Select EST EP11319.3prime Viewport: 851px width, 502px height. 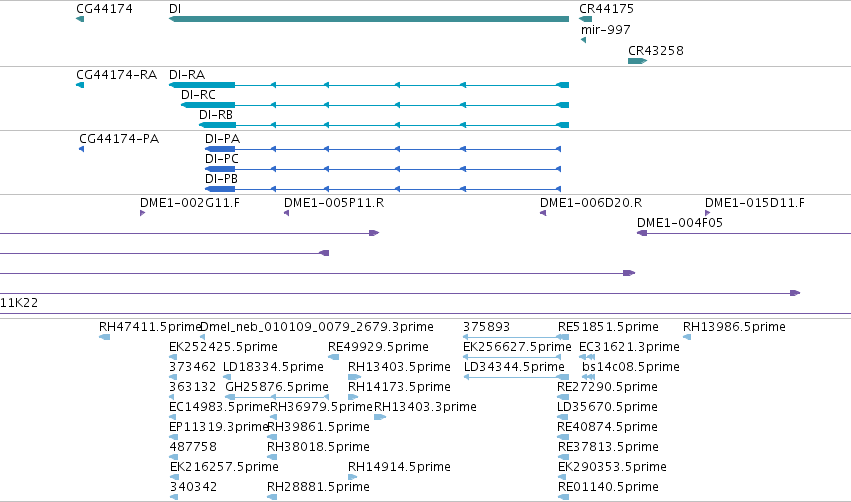219,428
